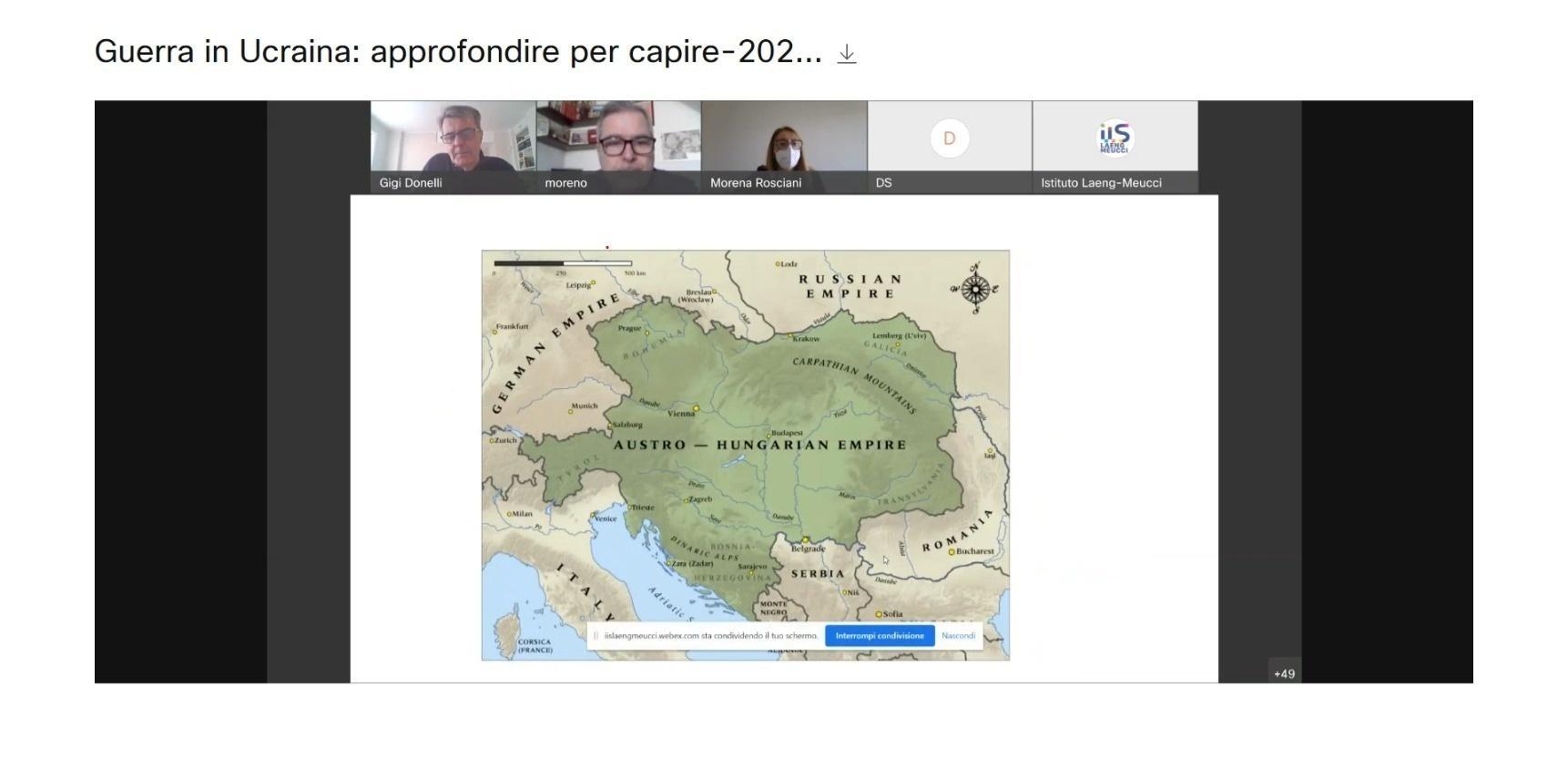Click the Gigi Donelli name label
This screenshot has height=759, width=1568.
coord(411,182)
